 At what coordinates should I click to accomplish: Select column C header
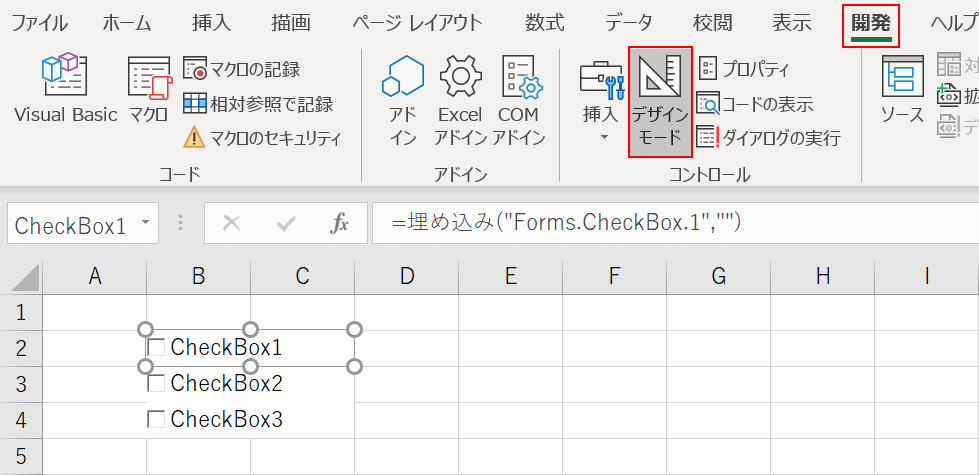click(x=303, y=277)
